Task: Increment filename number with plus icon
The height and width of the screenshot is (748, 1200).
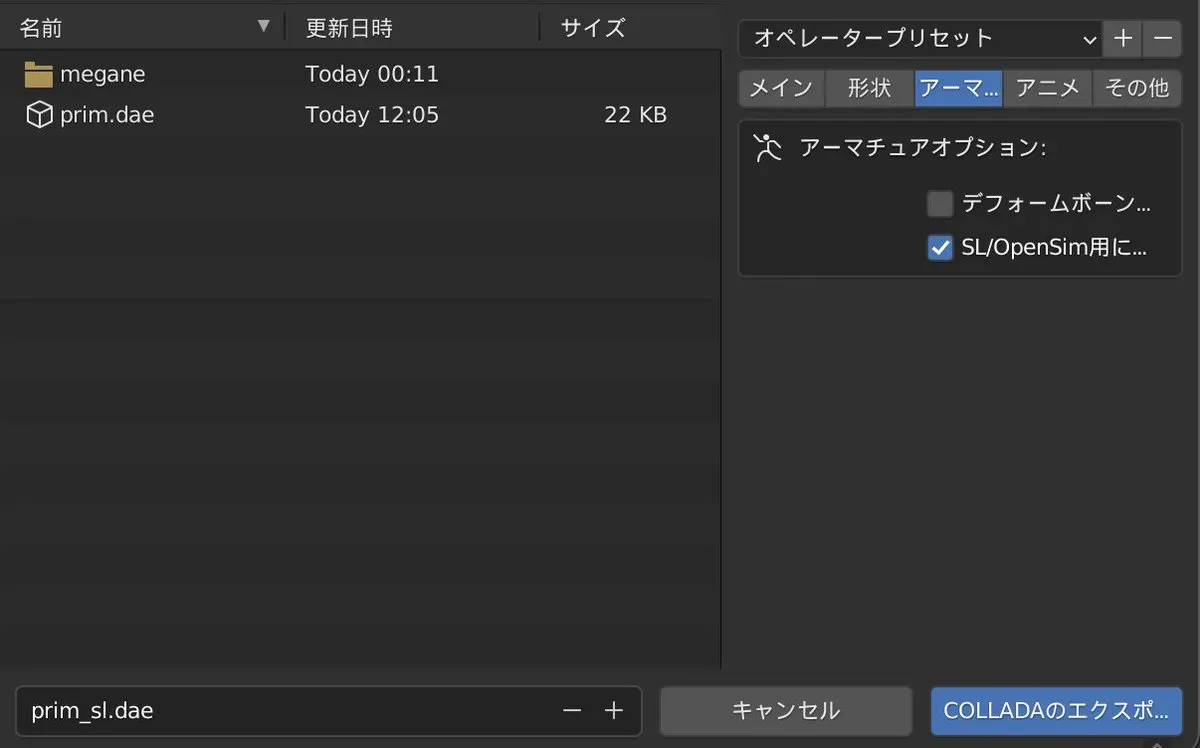Action: coord(614,711)
